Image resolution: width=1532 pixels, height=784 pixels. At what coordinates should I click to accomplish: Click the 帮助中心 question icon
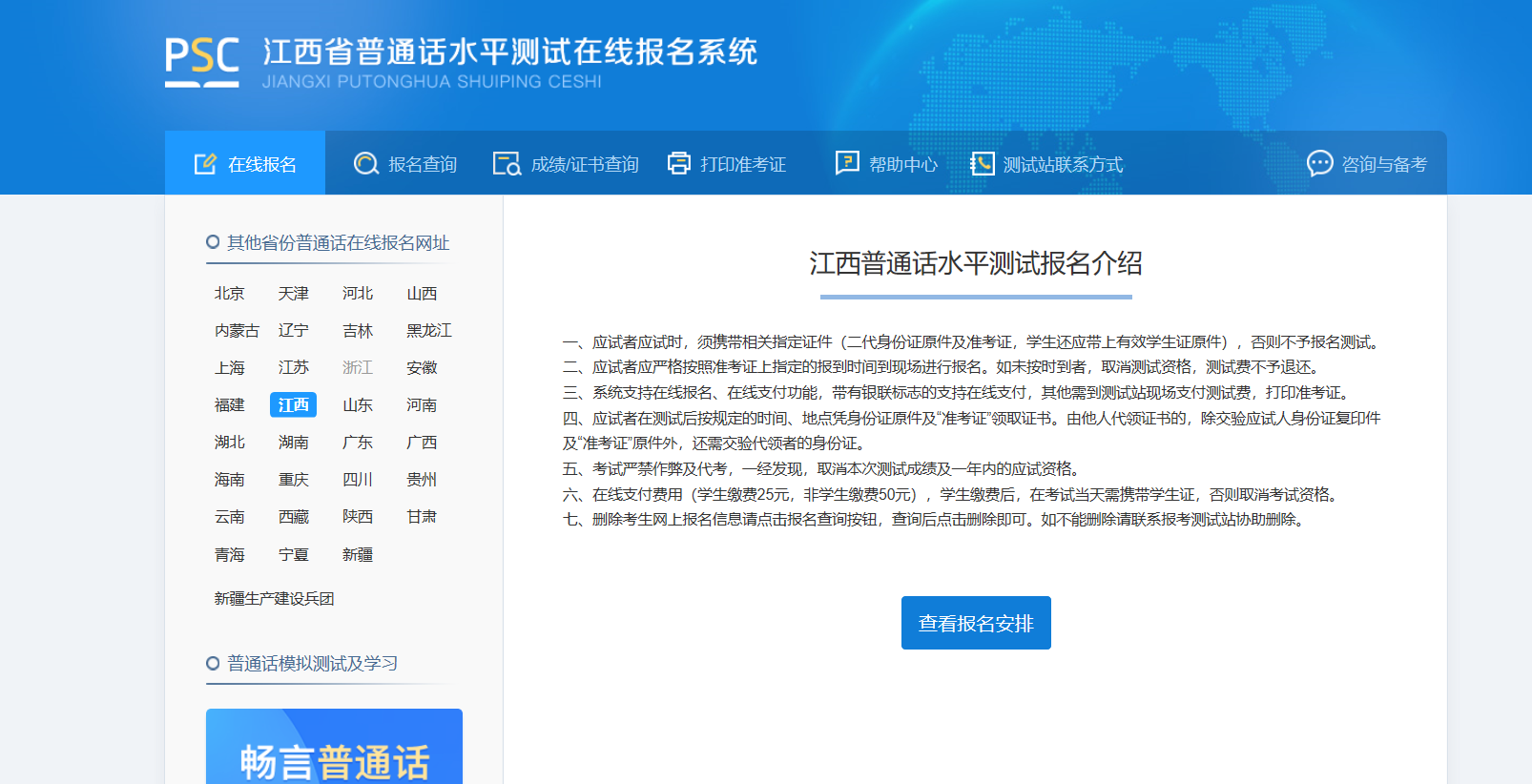[847, 163]
